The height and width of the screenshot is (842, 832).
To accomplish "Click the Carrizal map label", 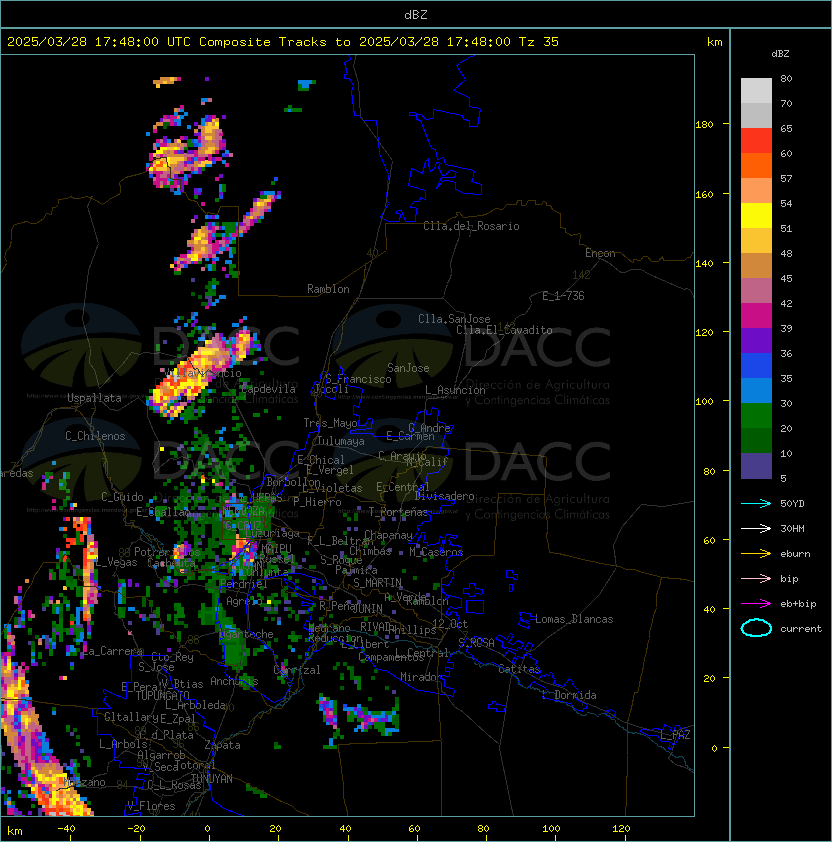I will click(x=296, y=670).
